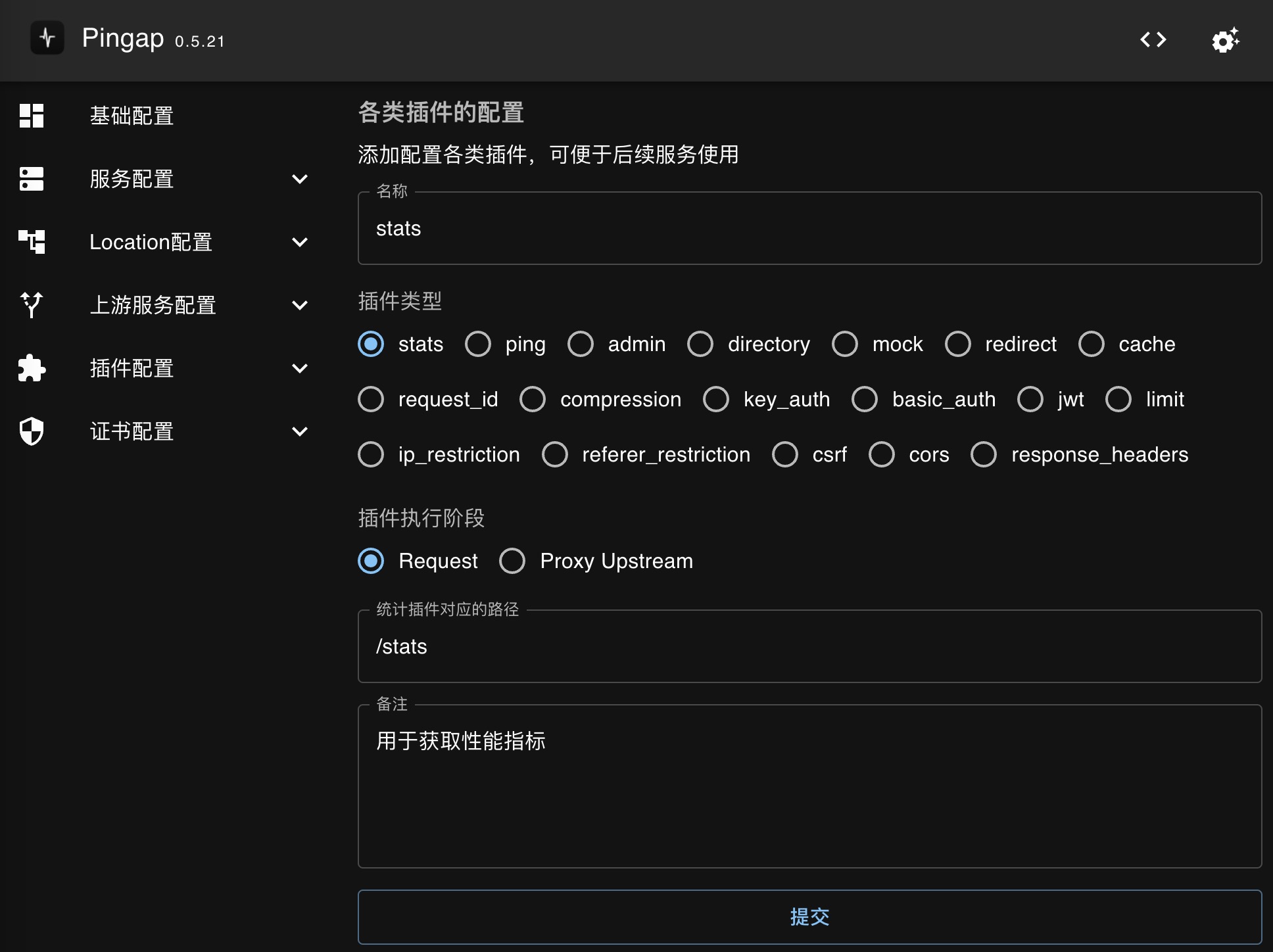Select the csrf plugin type
Screen dimensions: 1273x952
pyautogui.click(x=785, y=454)
